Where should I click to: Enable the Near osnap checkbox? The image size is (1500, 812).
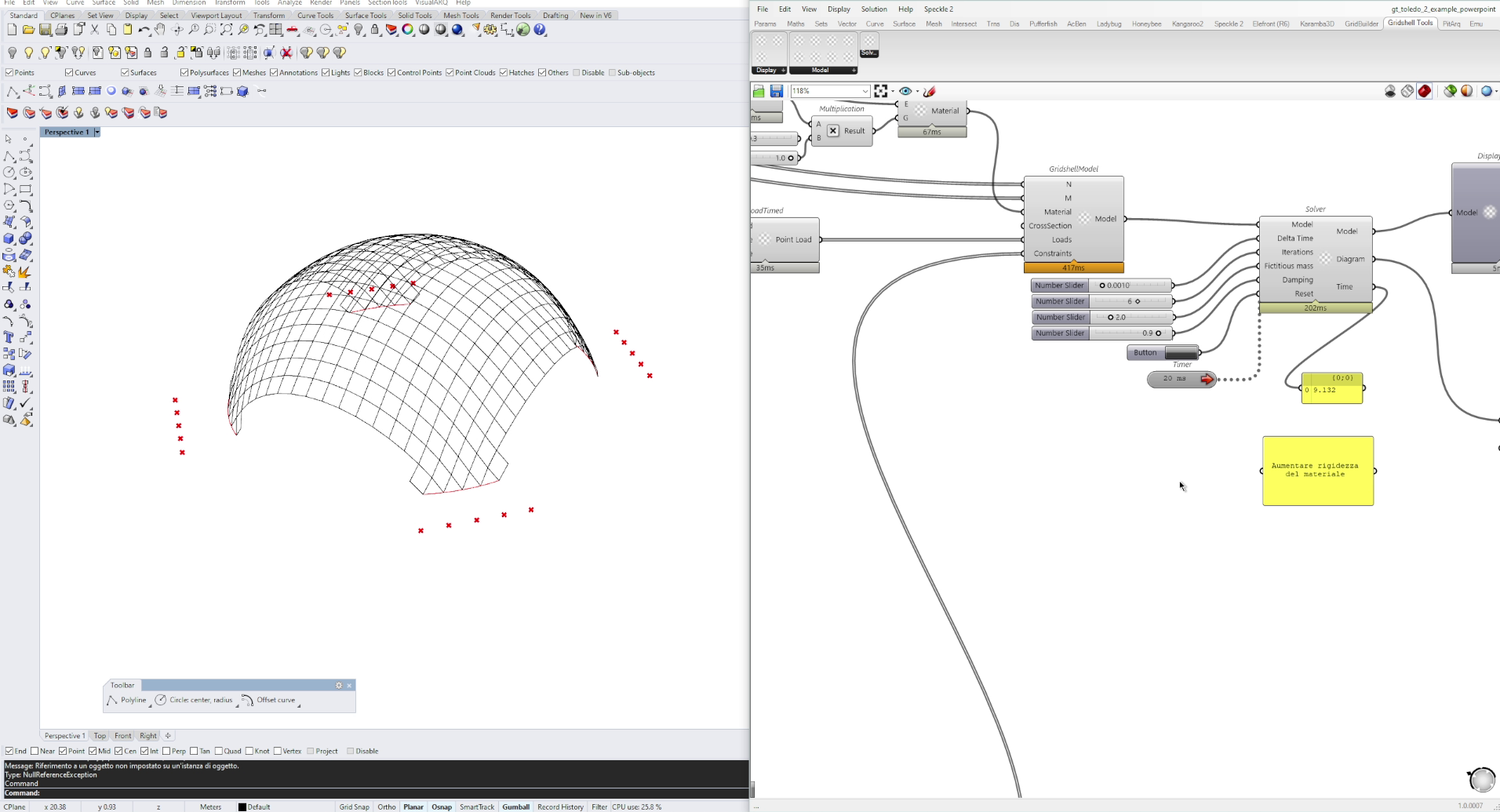(35, 751)
